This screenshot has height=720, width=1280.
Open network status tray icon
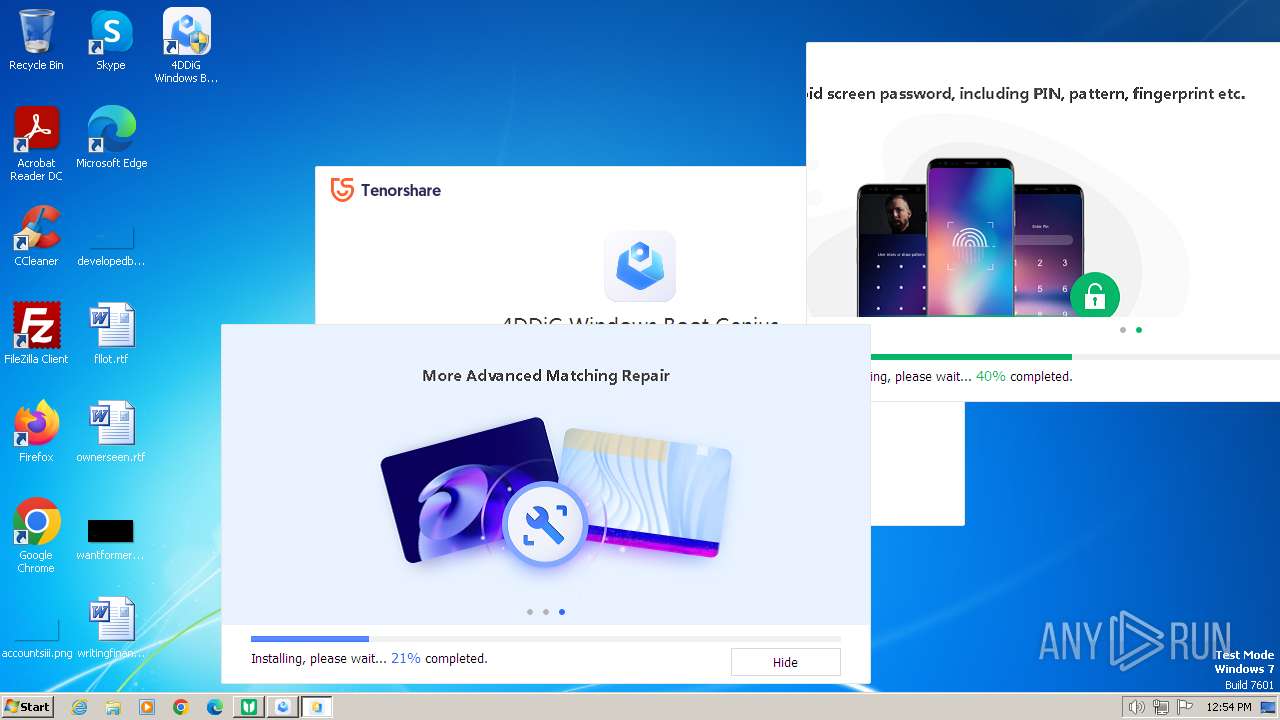pos(1161,707)
